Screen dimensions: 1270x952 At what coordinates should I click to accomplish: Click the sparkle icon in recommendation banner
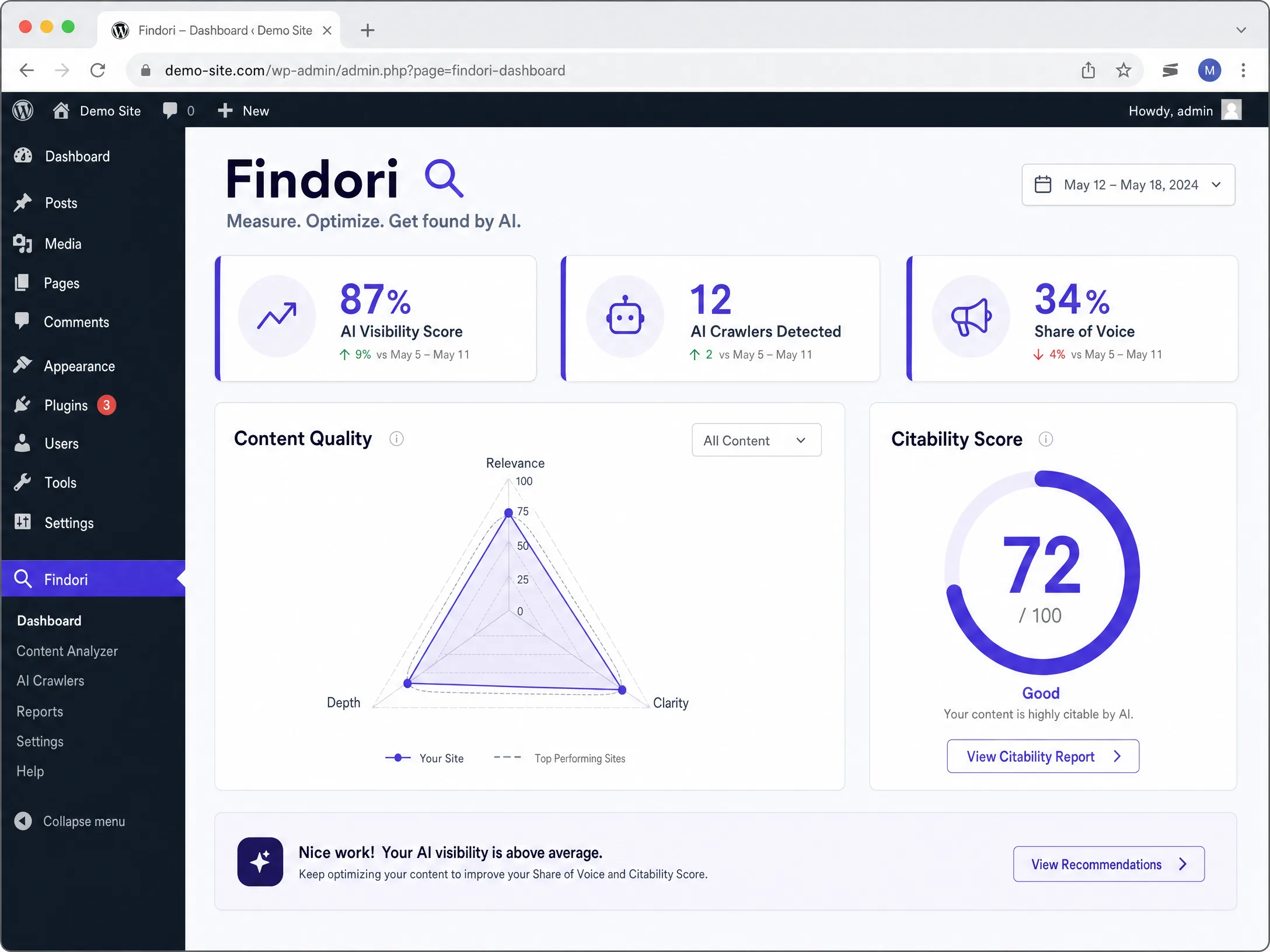coord(260,862)
